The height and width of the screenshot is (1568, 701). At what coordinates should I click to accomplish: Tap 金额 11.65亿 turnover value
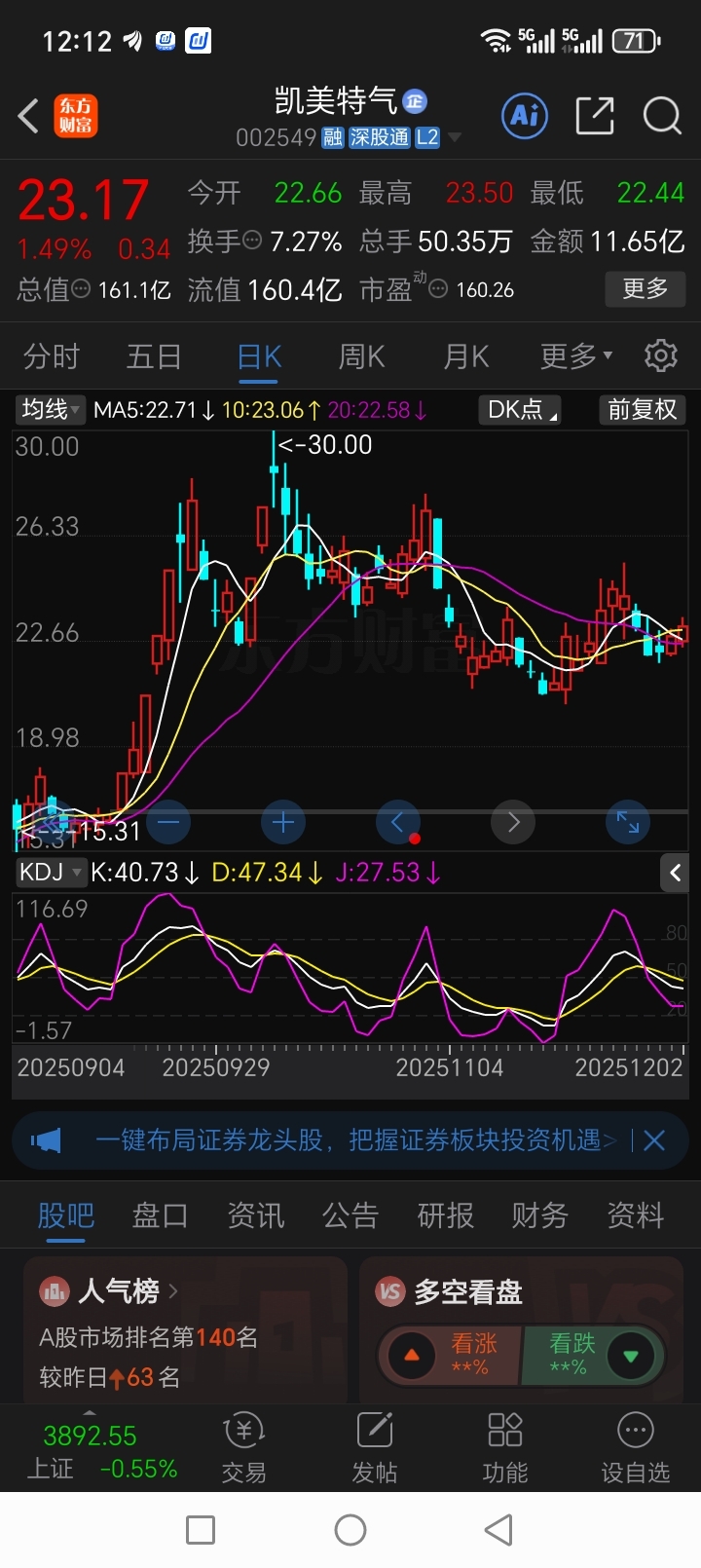pos(608,241)
